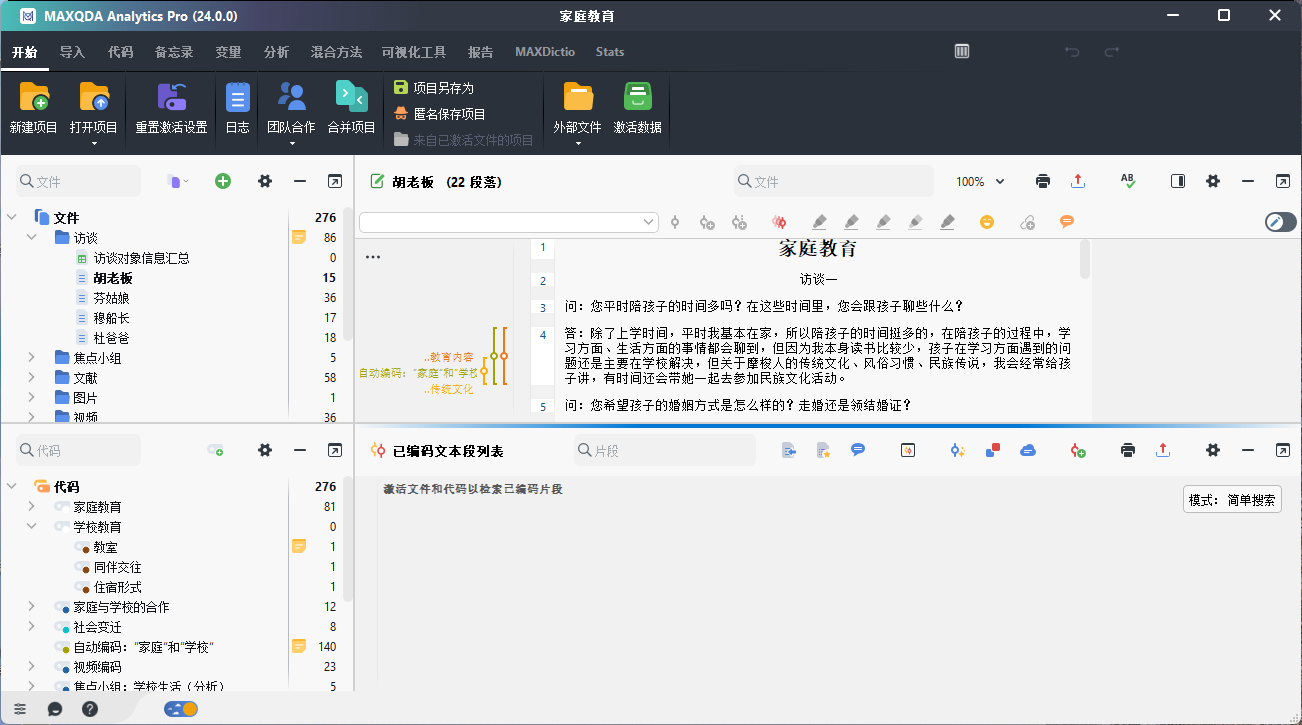This screenshot has height=725, width=1302.
Task: Open the 可视化工具 tab
Action: (x=414, y=52)
